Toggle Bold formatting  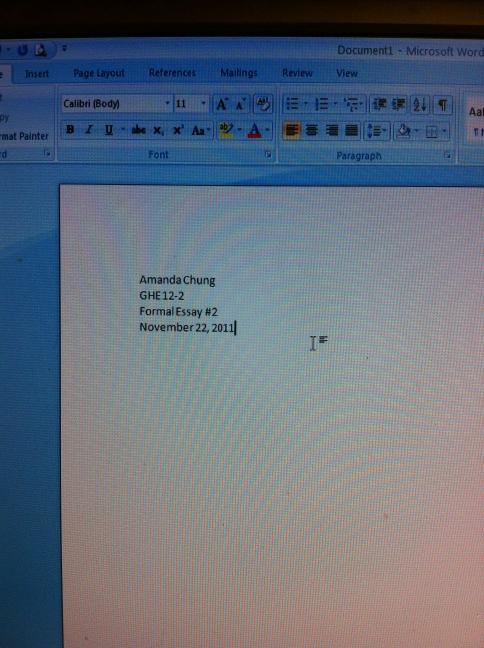(70, 130)
